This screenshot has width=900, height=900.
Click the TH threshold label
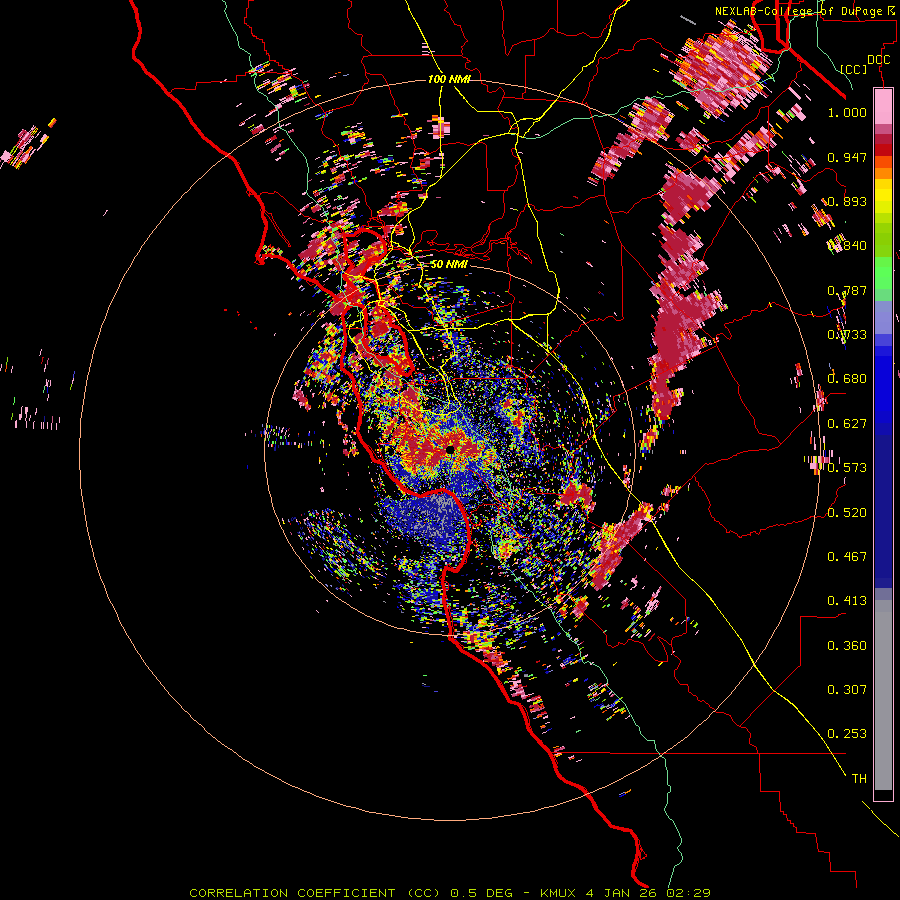(x=859, y=779)
